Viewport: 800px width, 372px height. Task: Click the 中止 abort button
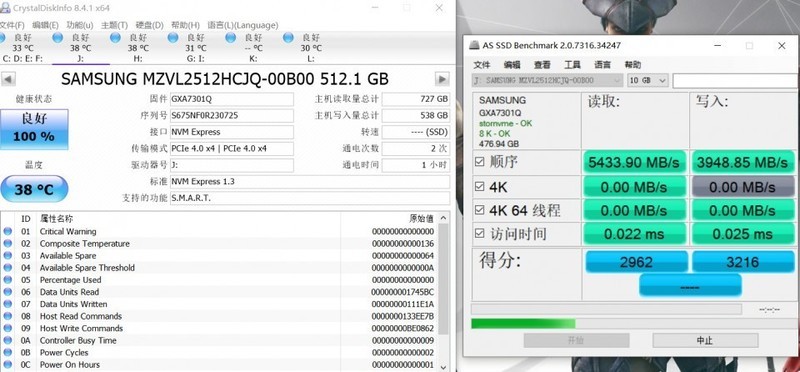click(705, 340)
